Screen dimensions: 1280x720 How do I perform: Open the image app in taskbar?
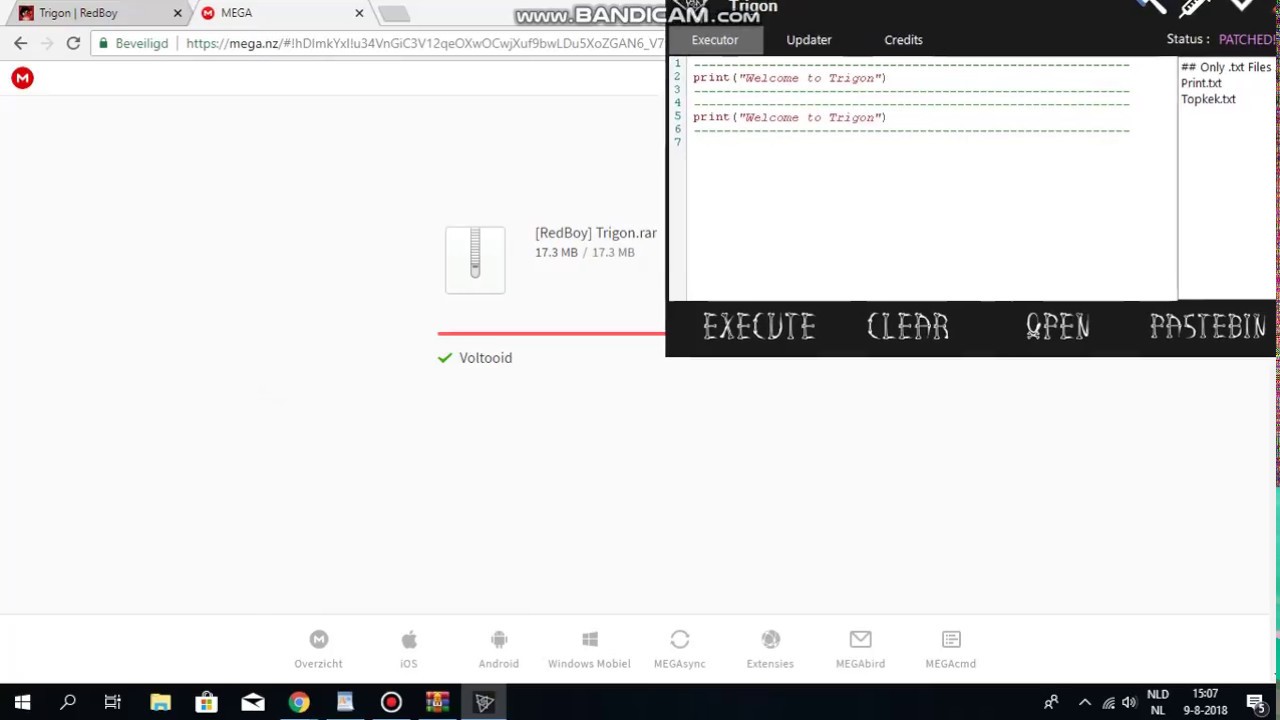pos(345,702)
